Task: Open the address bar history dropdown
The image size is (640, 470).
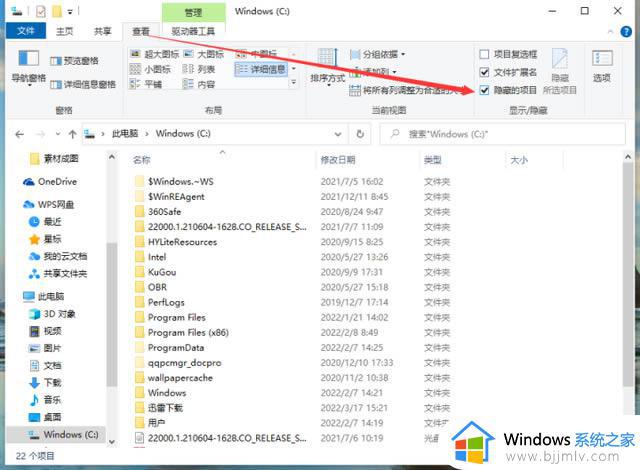Action: tap(338, 134)
